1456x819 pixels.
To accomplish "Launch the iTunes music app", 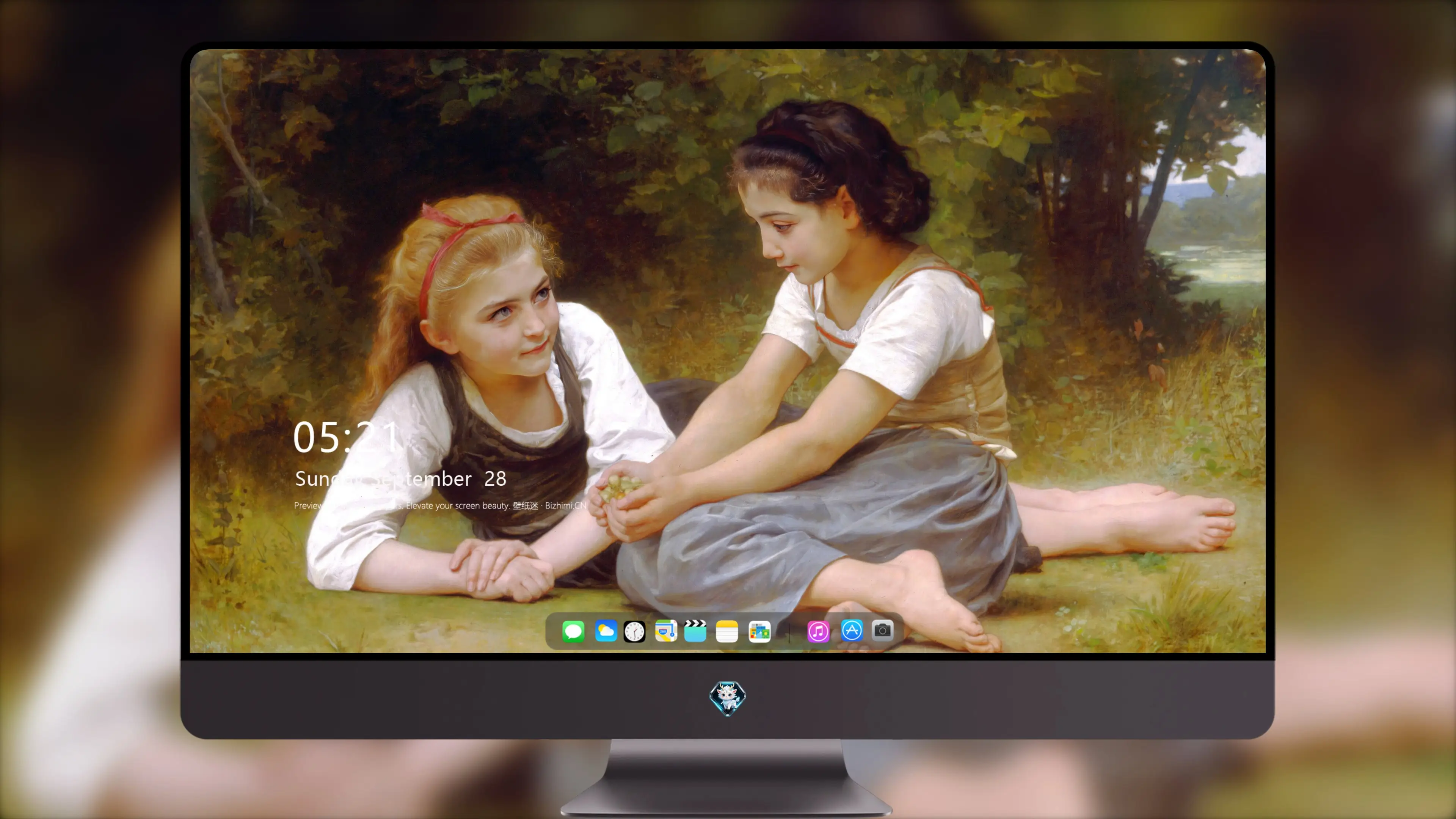I will pyautogui.click(x=818, y=631).
